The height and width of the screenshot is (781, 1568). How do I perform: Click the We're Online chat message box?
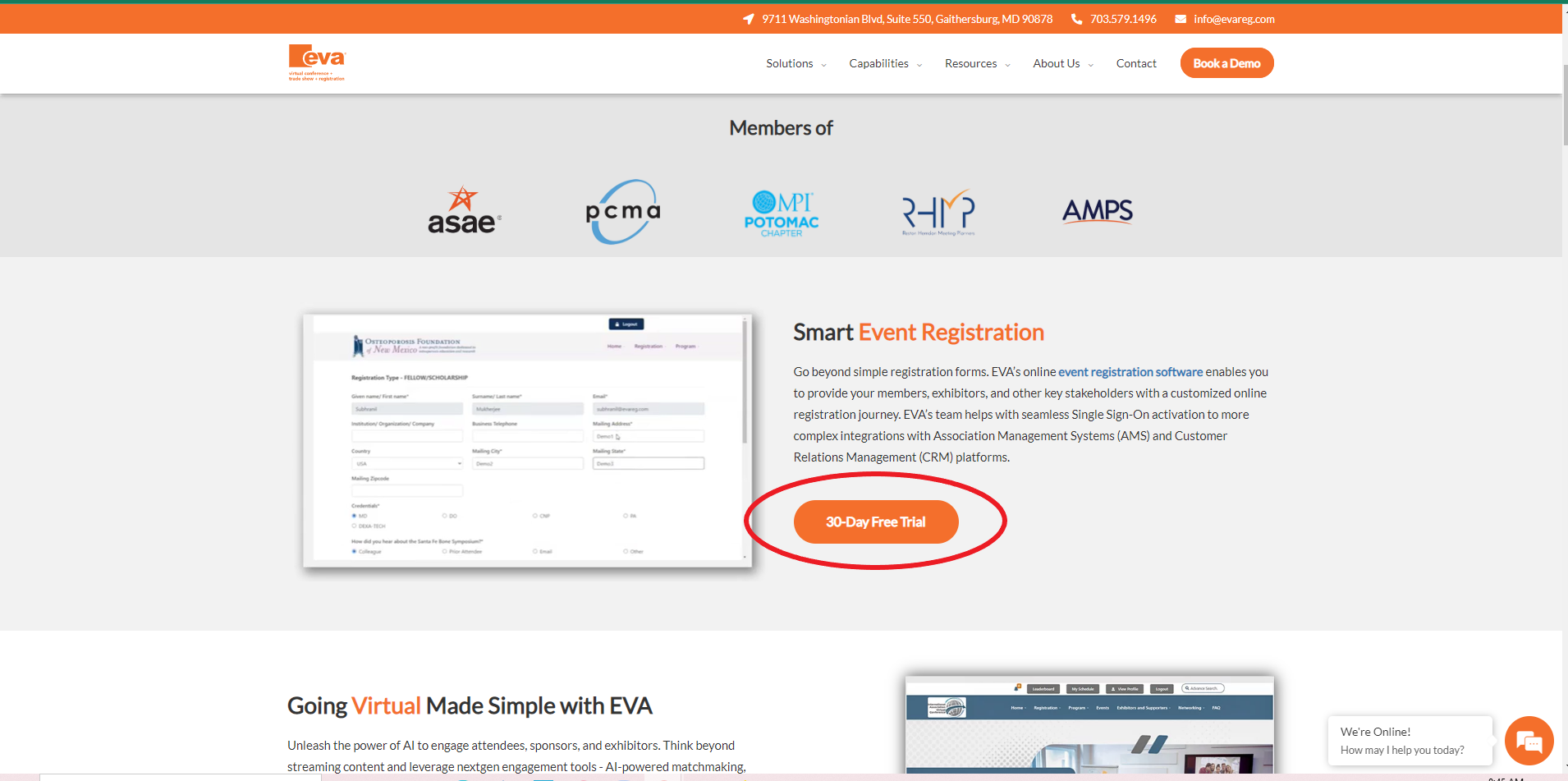coord(1410,741)
